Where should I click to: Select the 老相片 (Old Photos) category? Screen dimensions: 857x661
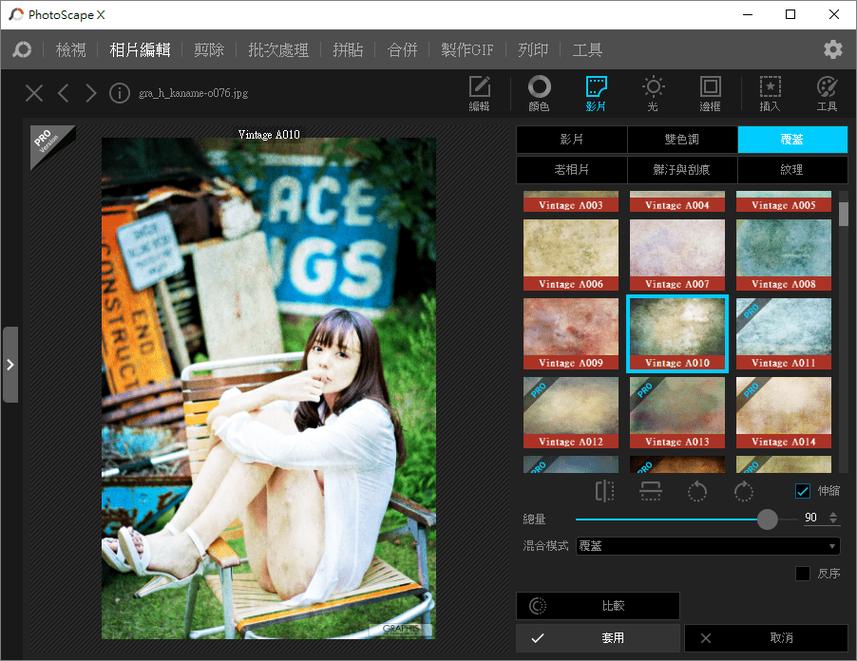tap(572, 169)
